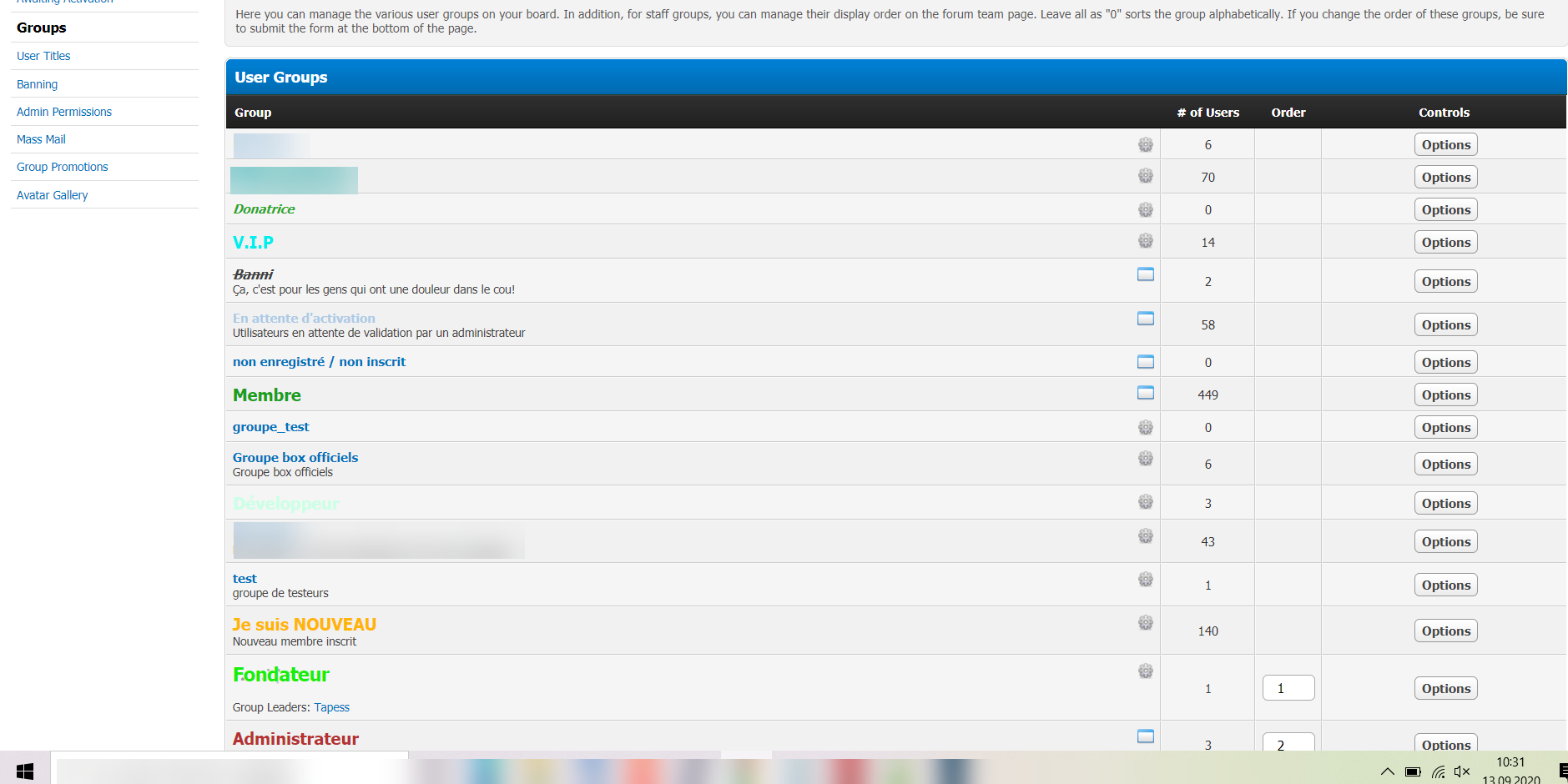Click the gear icon in Donatrice row

[x=1146, y=209]
